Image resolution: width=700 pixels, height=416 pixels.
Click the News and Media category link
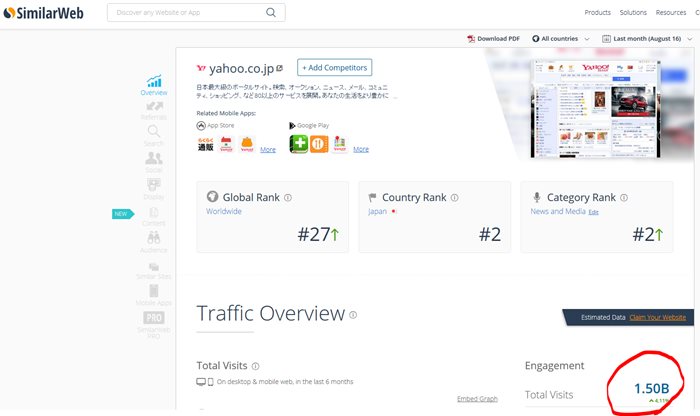558,211
